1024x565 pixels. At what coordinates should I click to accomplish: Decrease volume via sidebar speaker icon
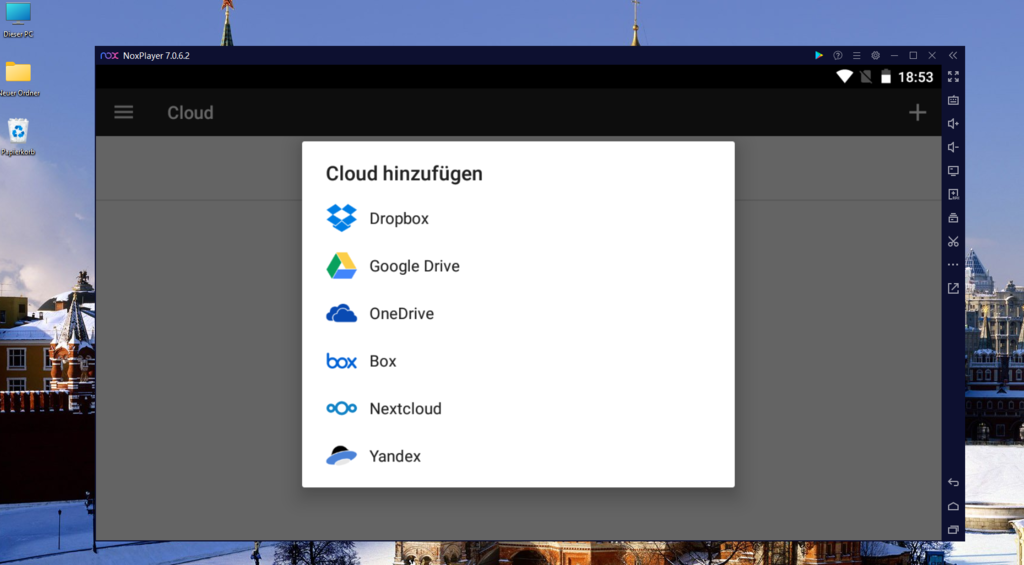(x=953, y=147)
